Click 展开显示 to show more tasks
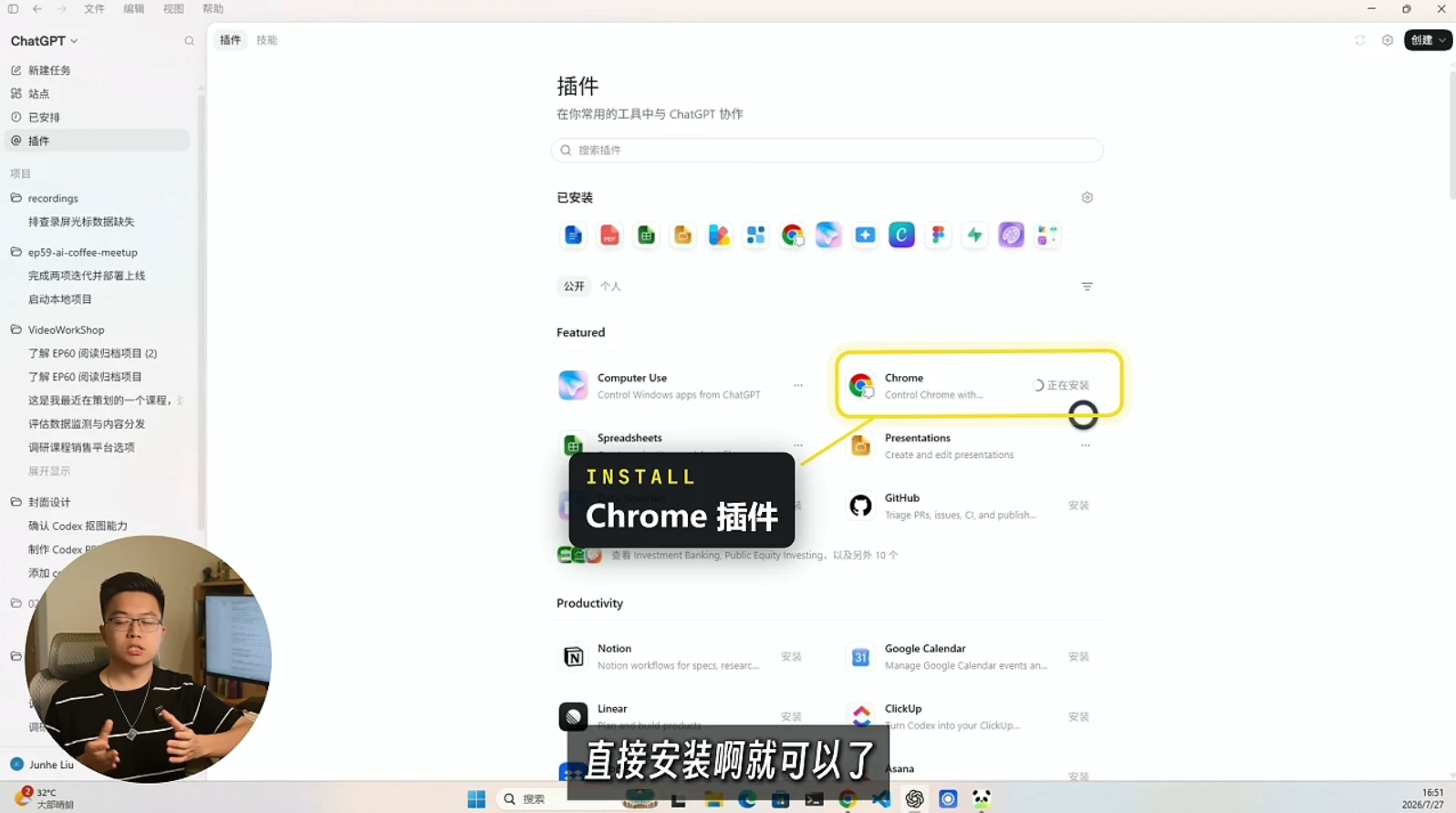The width and height of the screenshot is (1456, 813). point(49,472)
